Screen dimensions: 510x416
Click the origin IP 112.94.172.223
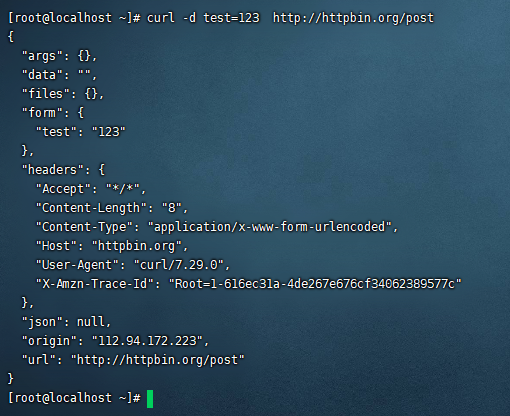[147, 341]
